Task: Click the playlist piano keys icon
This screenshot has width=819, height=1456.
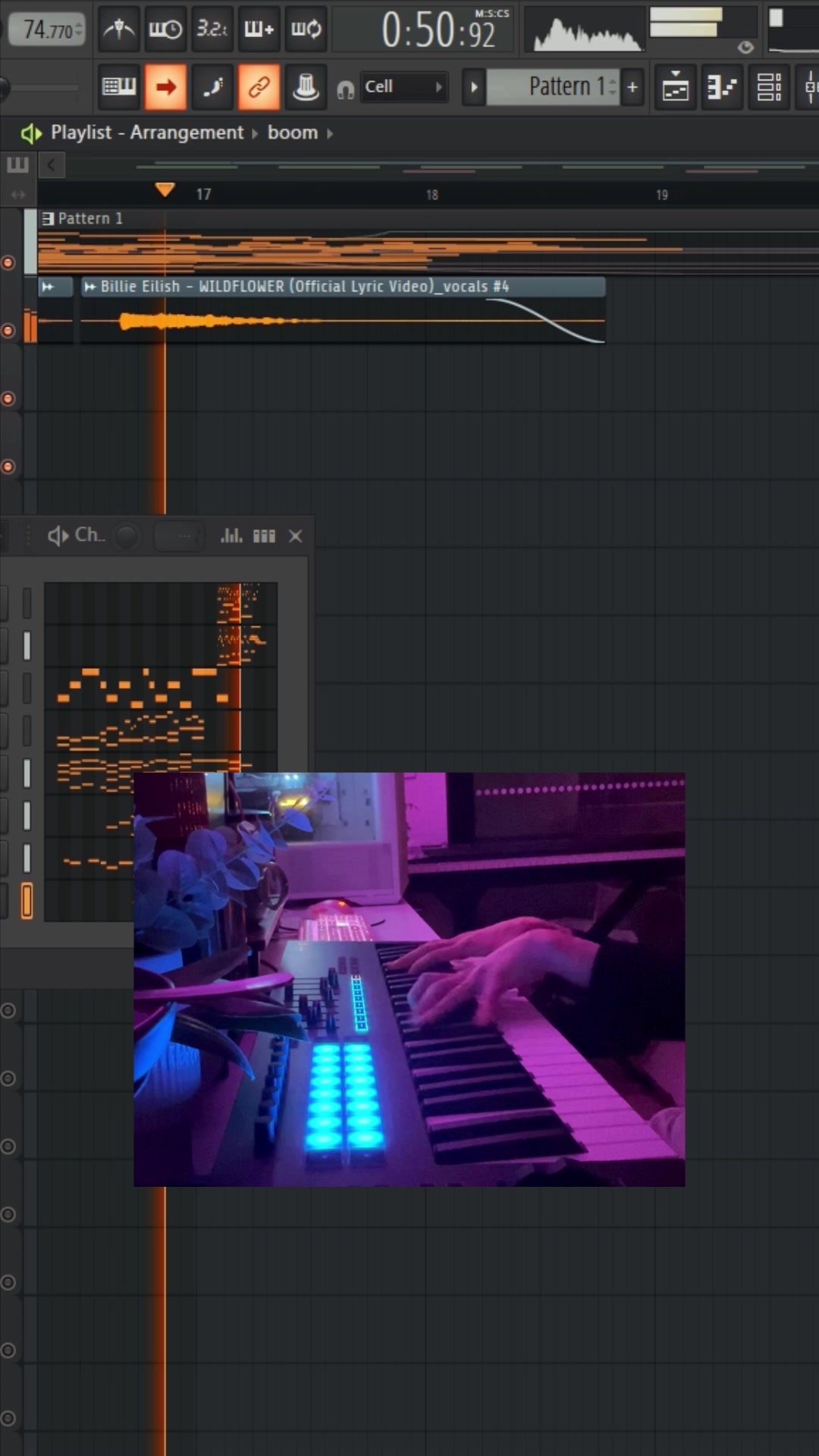Action: pyautogui.click(x=17, y=165)
